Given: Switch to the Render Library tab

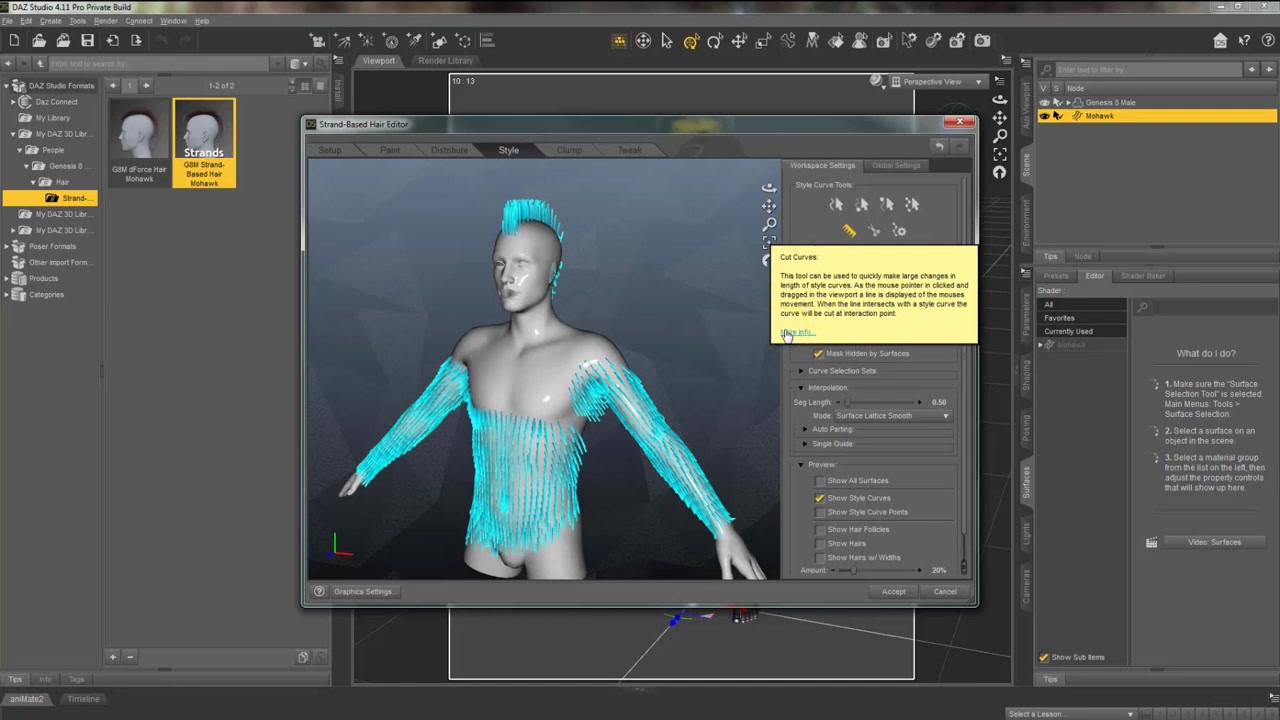Looking at the screenshot, I should 446,61.
